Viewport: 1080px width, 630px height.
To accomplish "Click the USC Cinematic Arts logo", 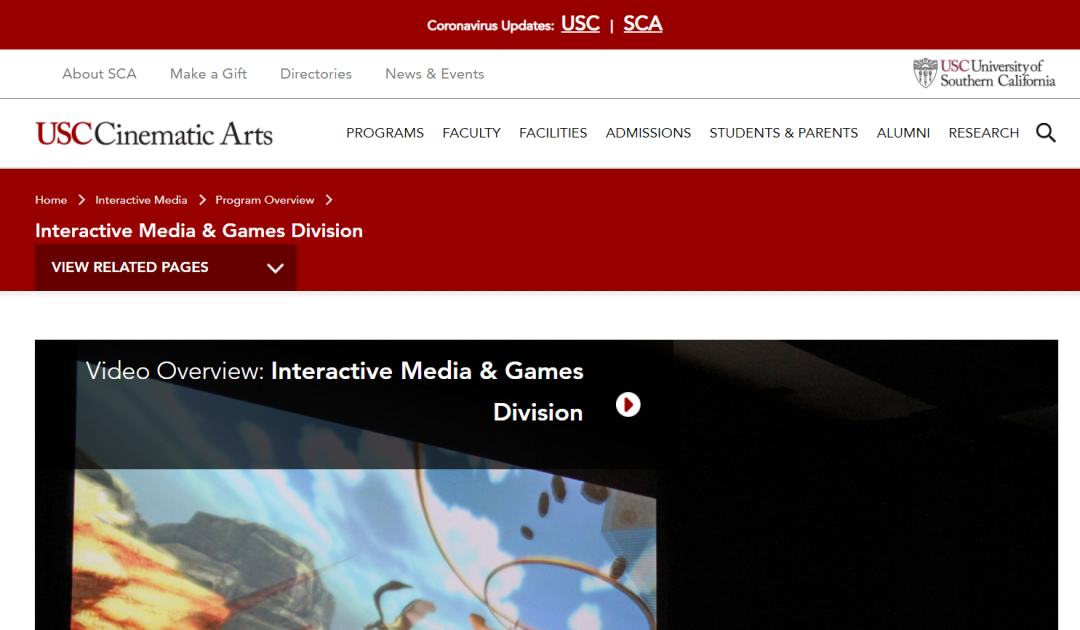I will [154, 134].
